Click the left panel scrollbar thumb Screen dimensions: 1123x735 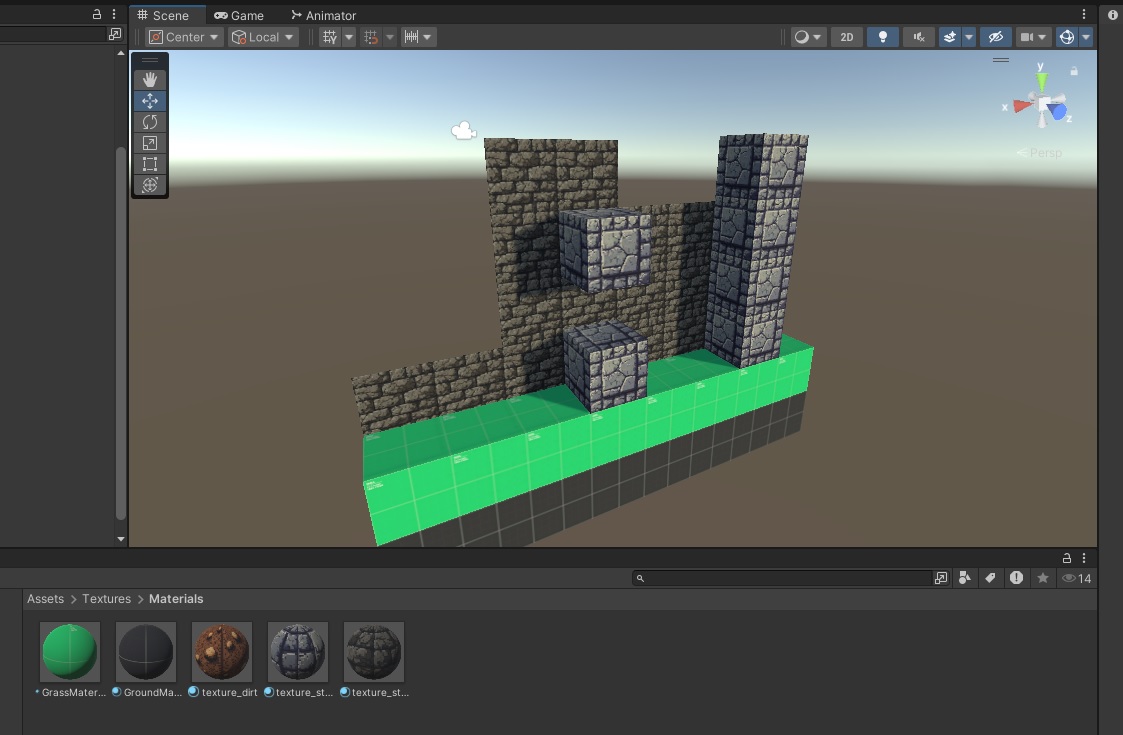pyautogui.click(x=120, y=333)
